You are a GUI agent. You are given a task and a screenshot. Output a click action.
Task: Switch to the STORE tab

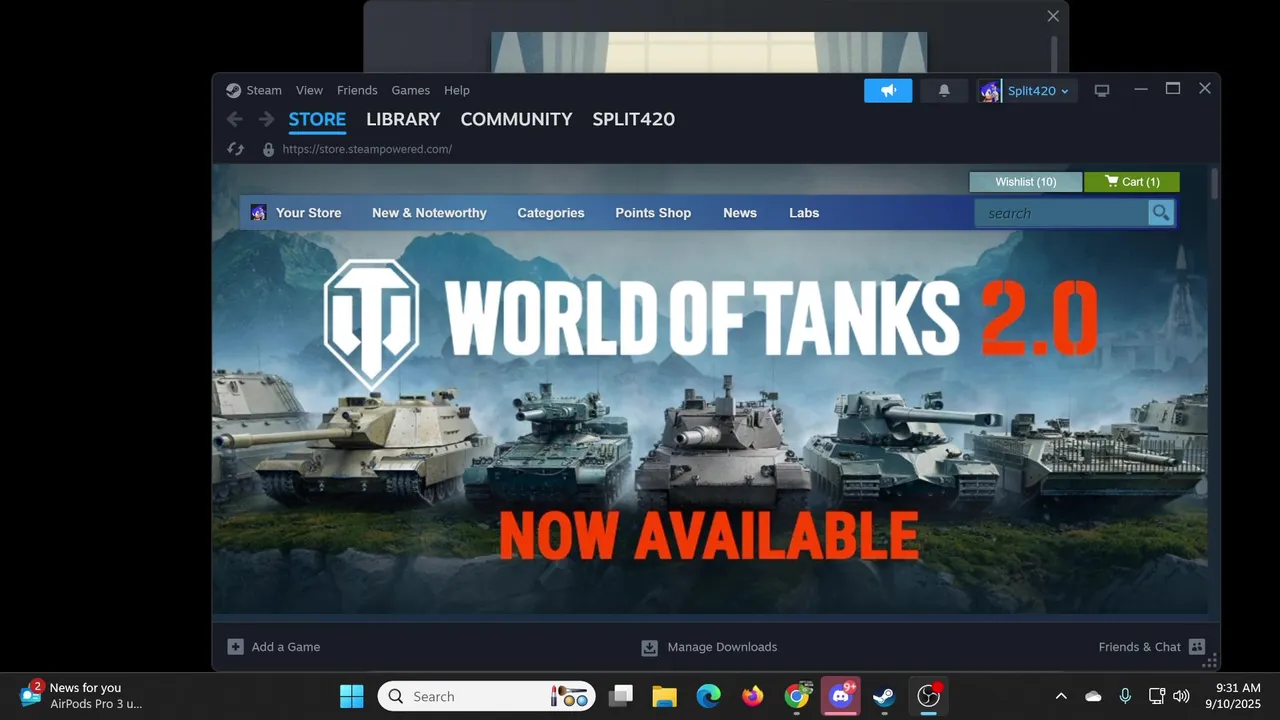(317, 119)
